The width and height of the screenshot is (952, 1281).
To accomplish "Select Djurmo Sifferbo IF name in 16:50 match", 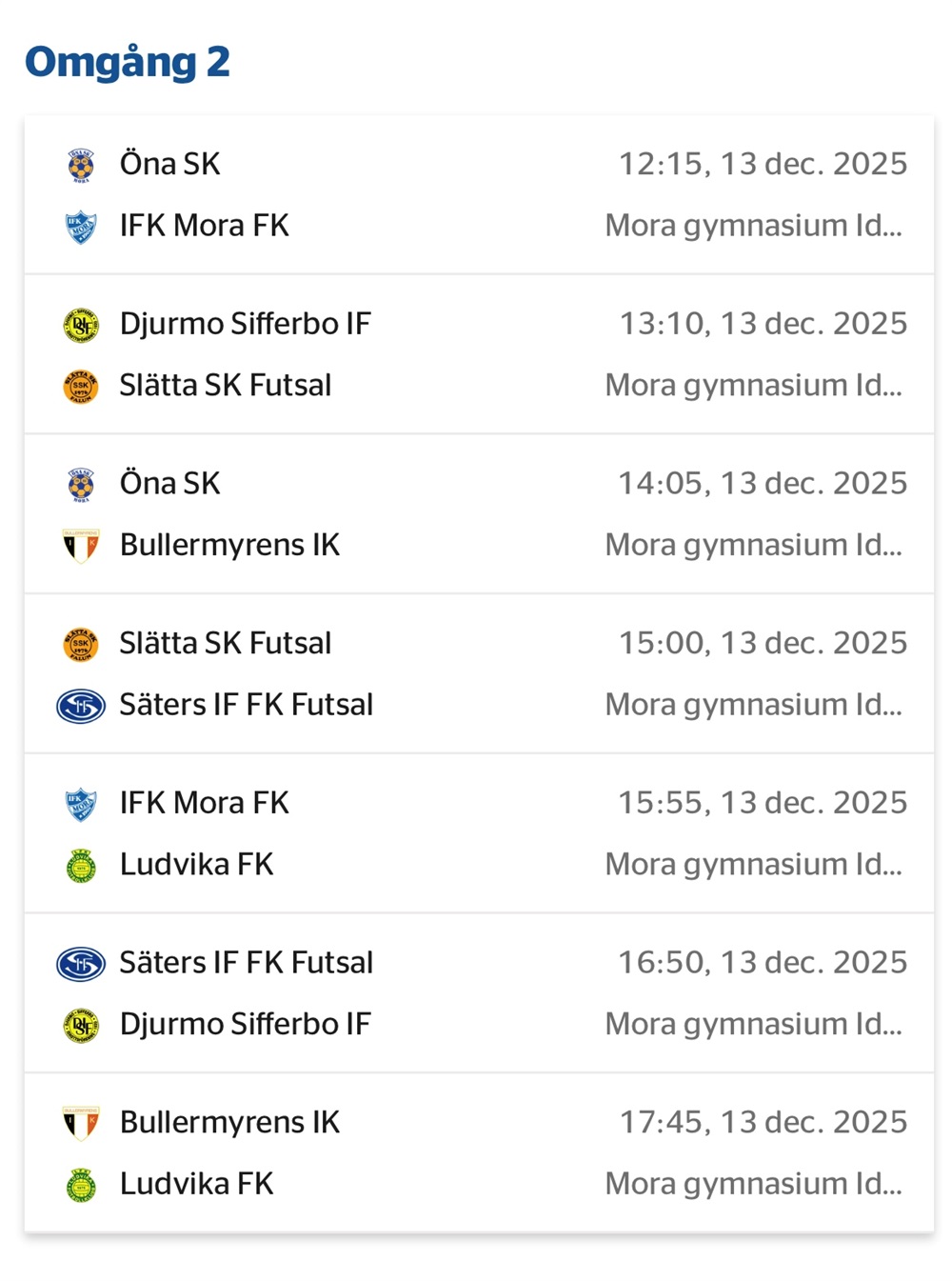I will 245,1024.
